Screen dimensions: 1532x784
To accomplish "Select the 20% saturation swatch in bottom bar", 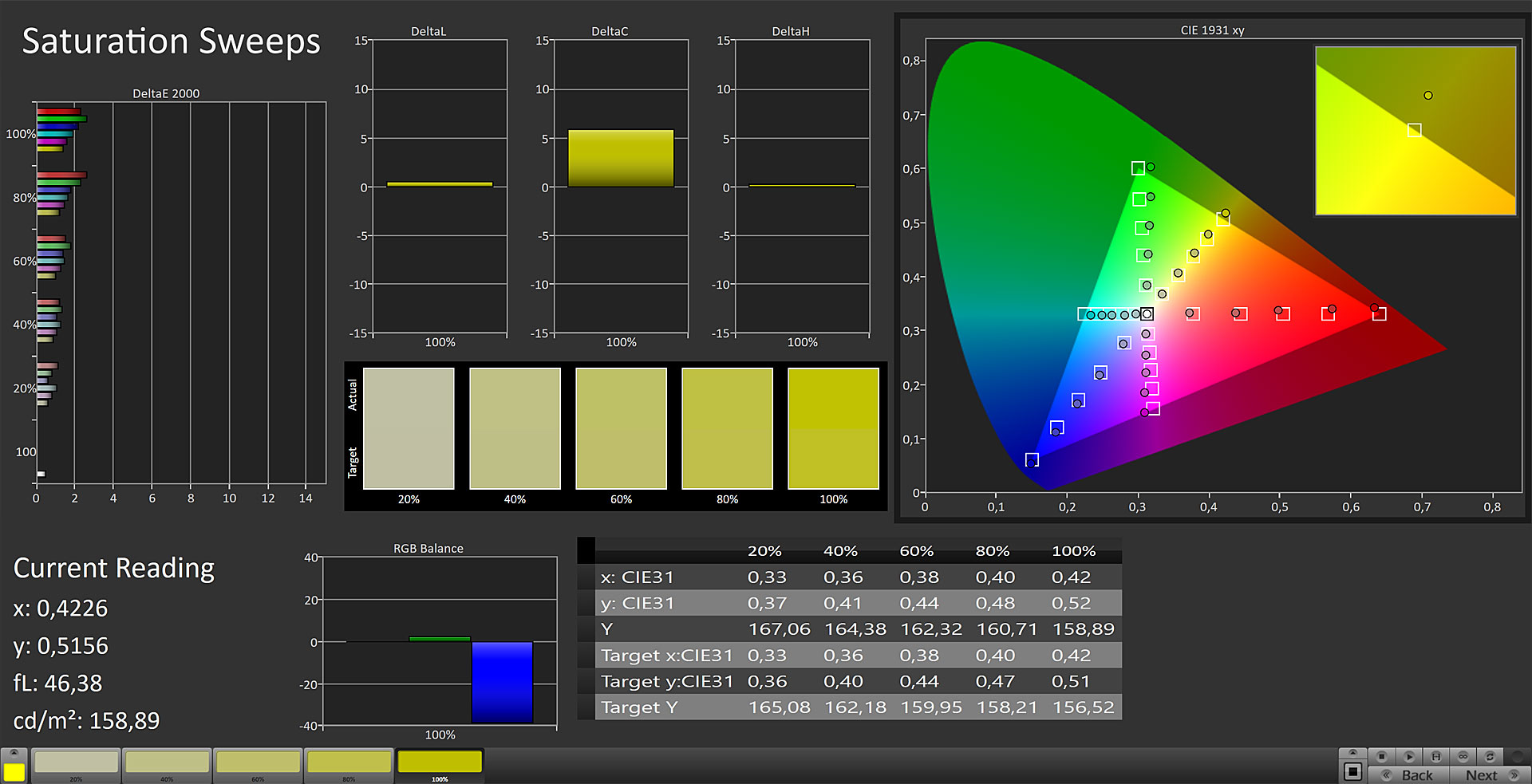I will point(77,763).
